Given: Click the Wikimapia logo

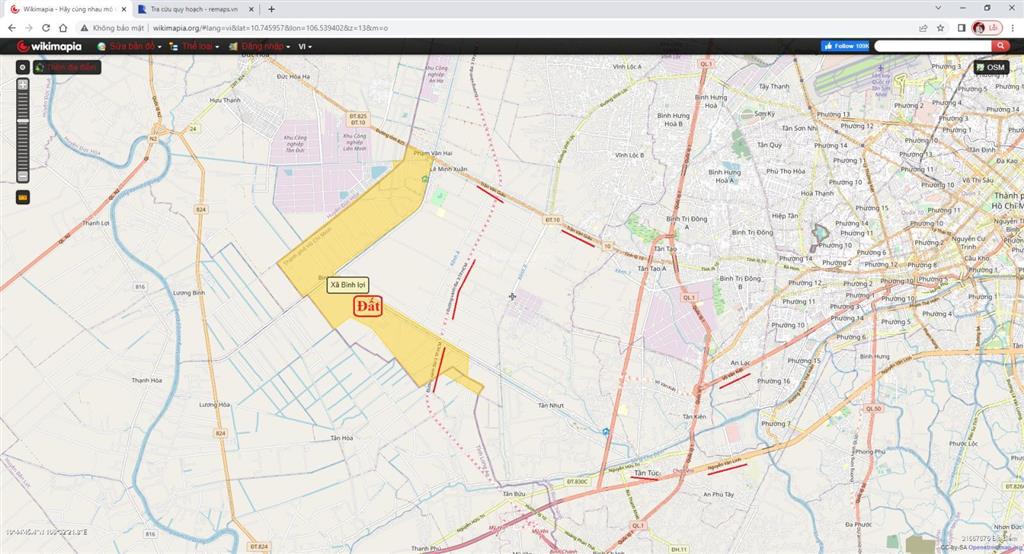Looking at the screenshot, I should 49,46.
